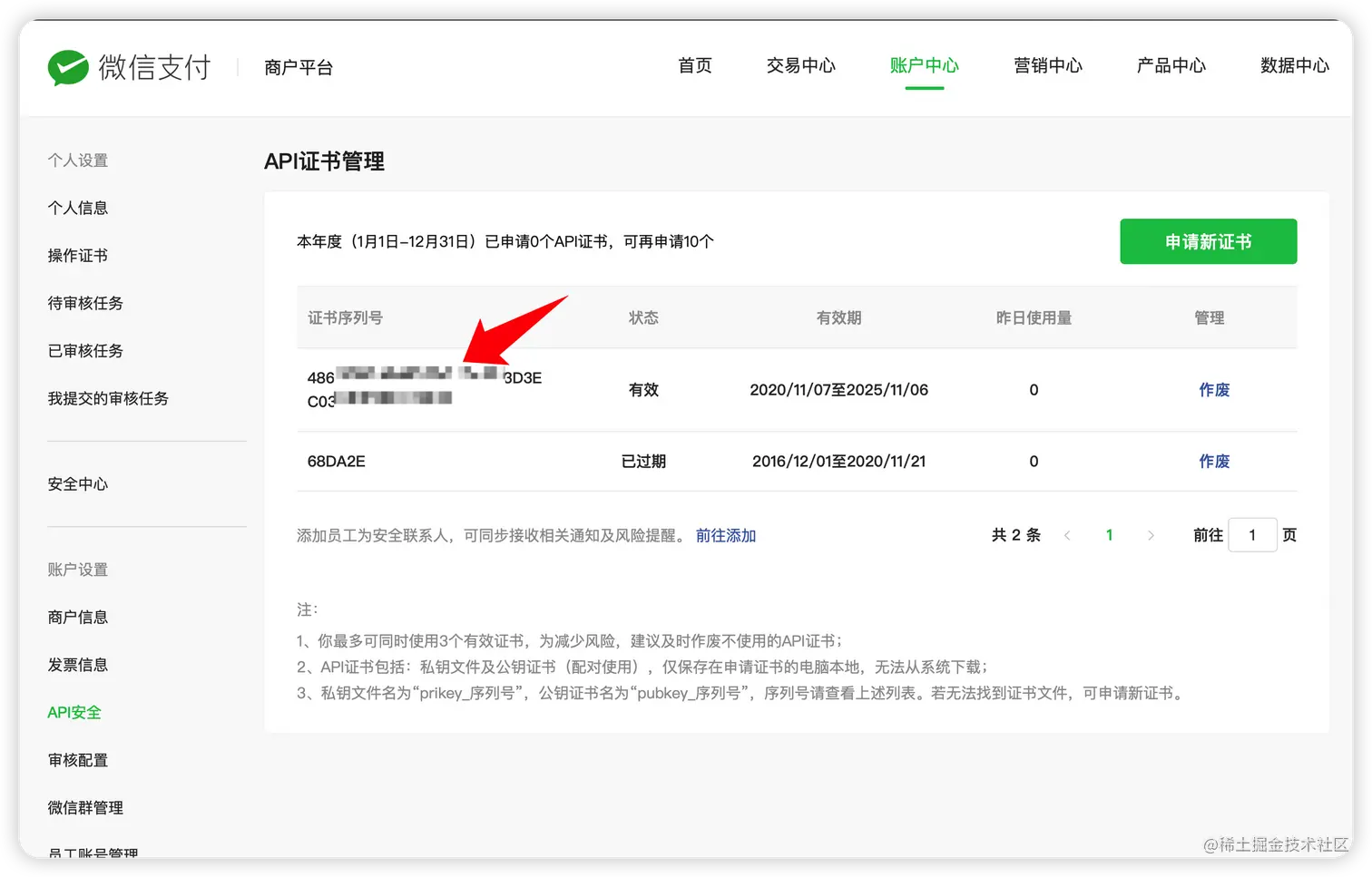Switch to 数据中心 tab

[x=1294, y=65]
